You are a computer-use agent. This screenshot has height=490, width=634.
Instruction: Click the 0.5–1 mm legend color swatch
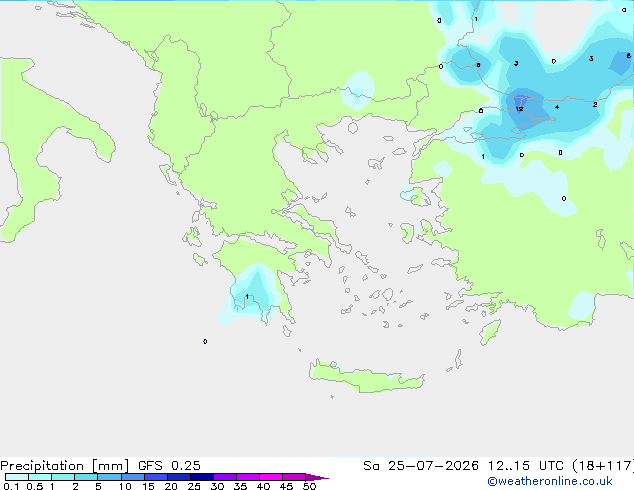click(40, 477)
